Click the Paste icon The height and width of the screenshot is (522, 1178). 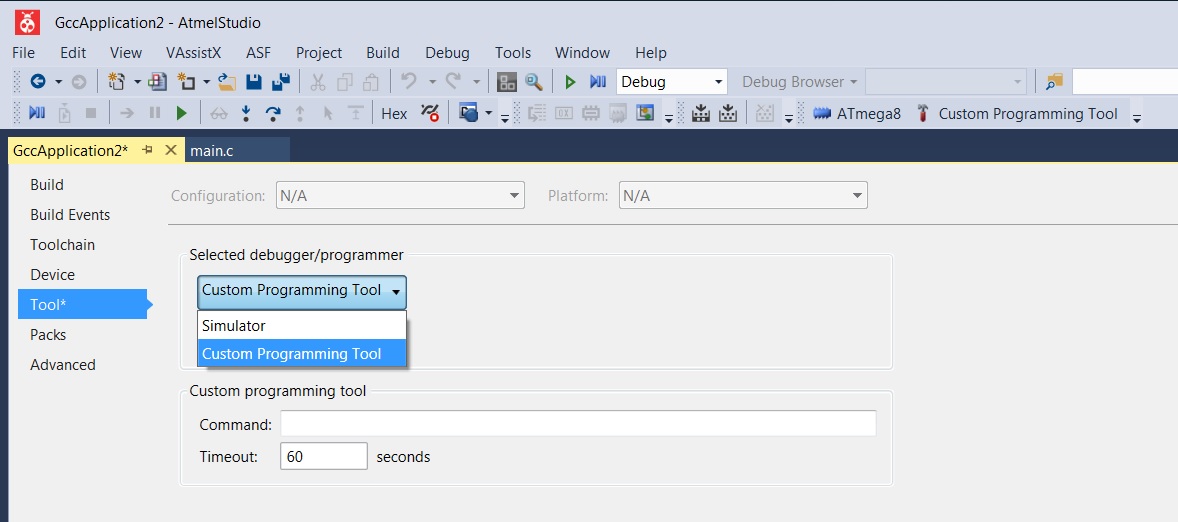point(371,82)
